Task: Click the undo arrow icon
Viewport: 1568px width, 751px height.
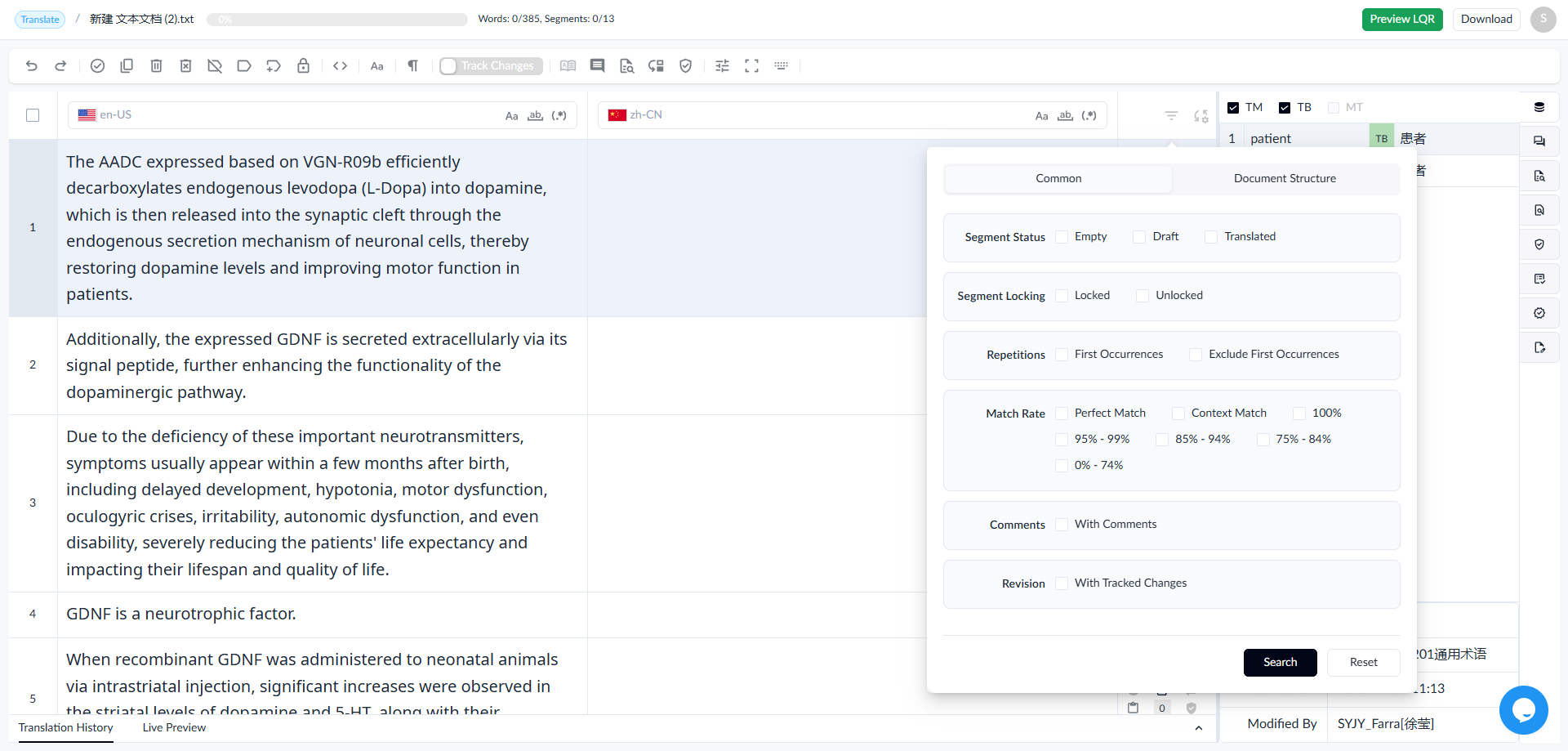Action: [x=32, y=66]
